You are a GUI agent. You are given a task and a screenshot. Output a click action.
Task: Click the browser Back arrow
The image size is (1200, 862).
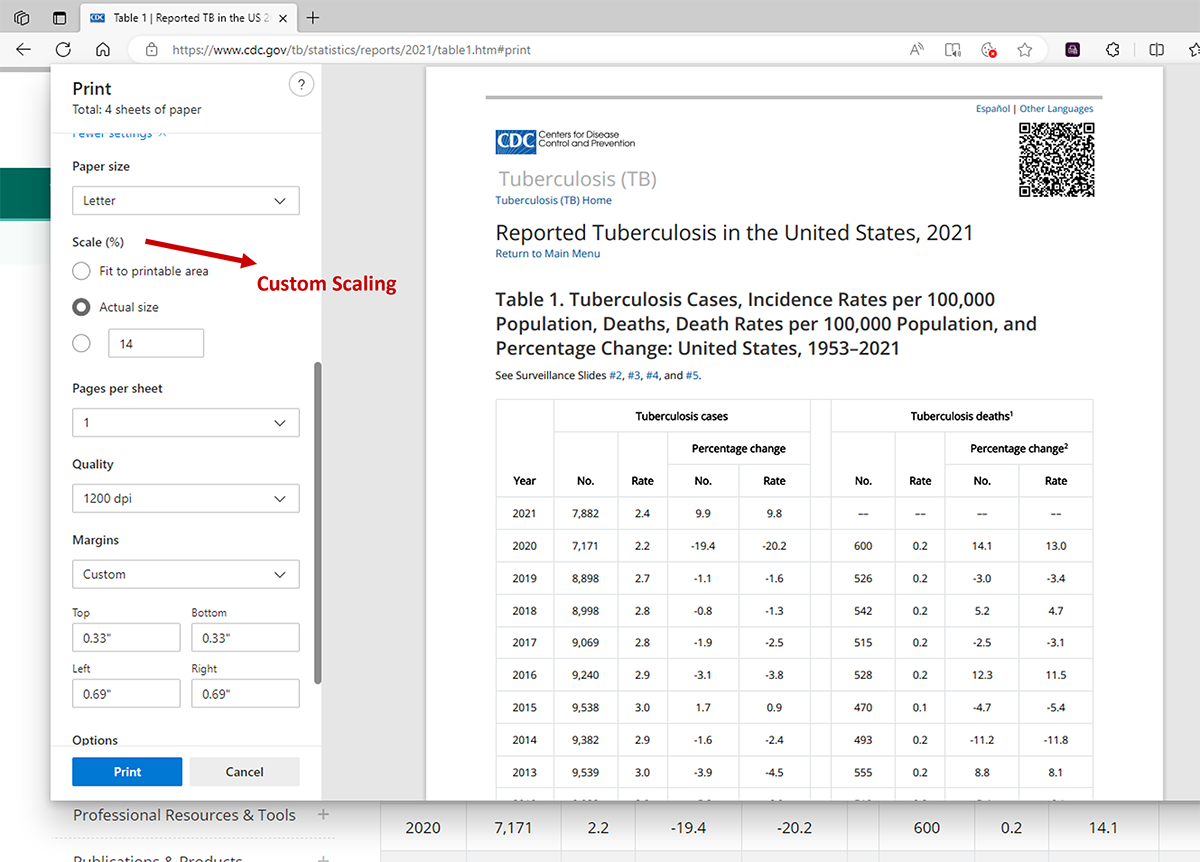(24, 50)
